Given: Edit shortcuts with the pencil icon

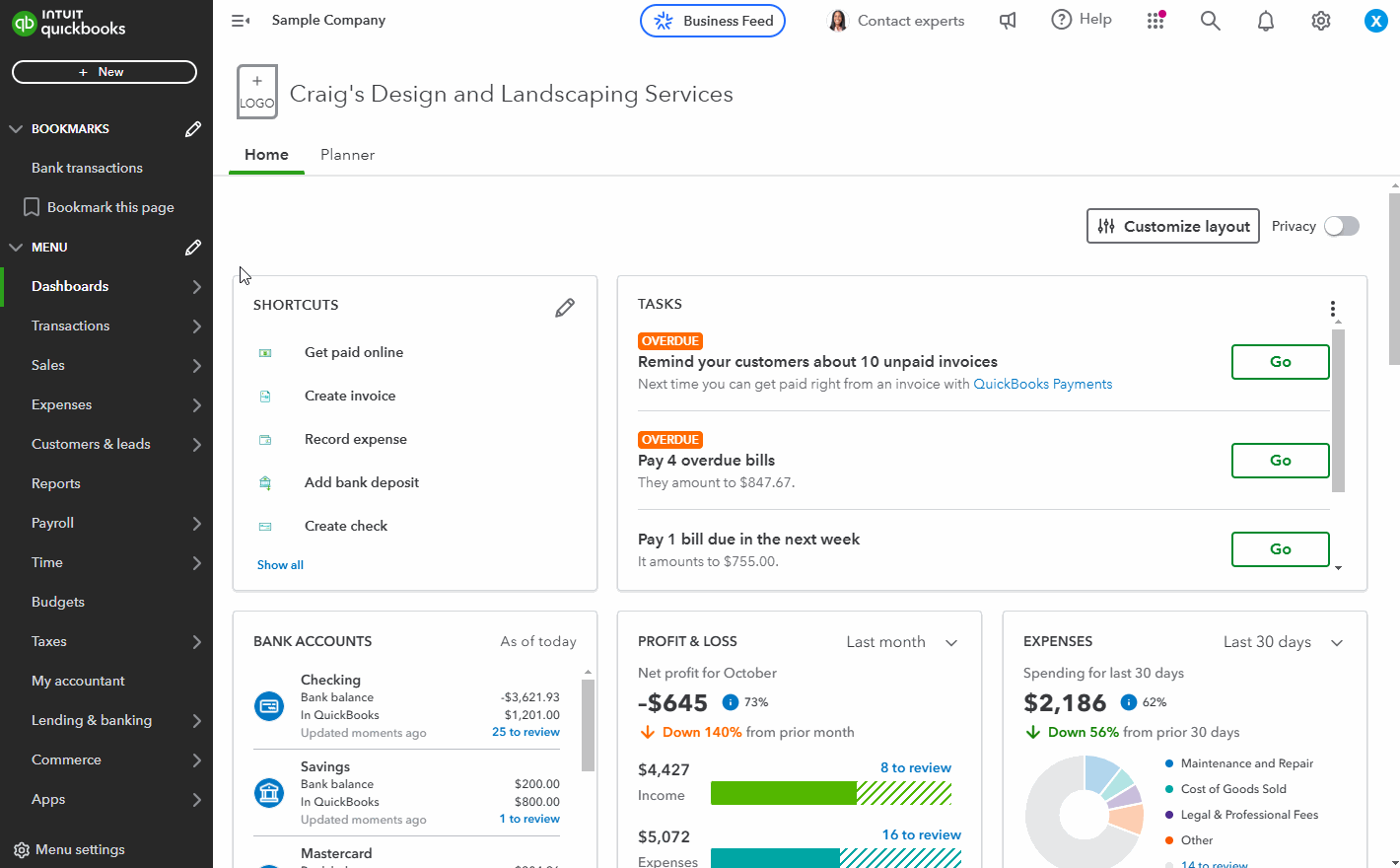Looking at the screenshot, I should 565,308.
